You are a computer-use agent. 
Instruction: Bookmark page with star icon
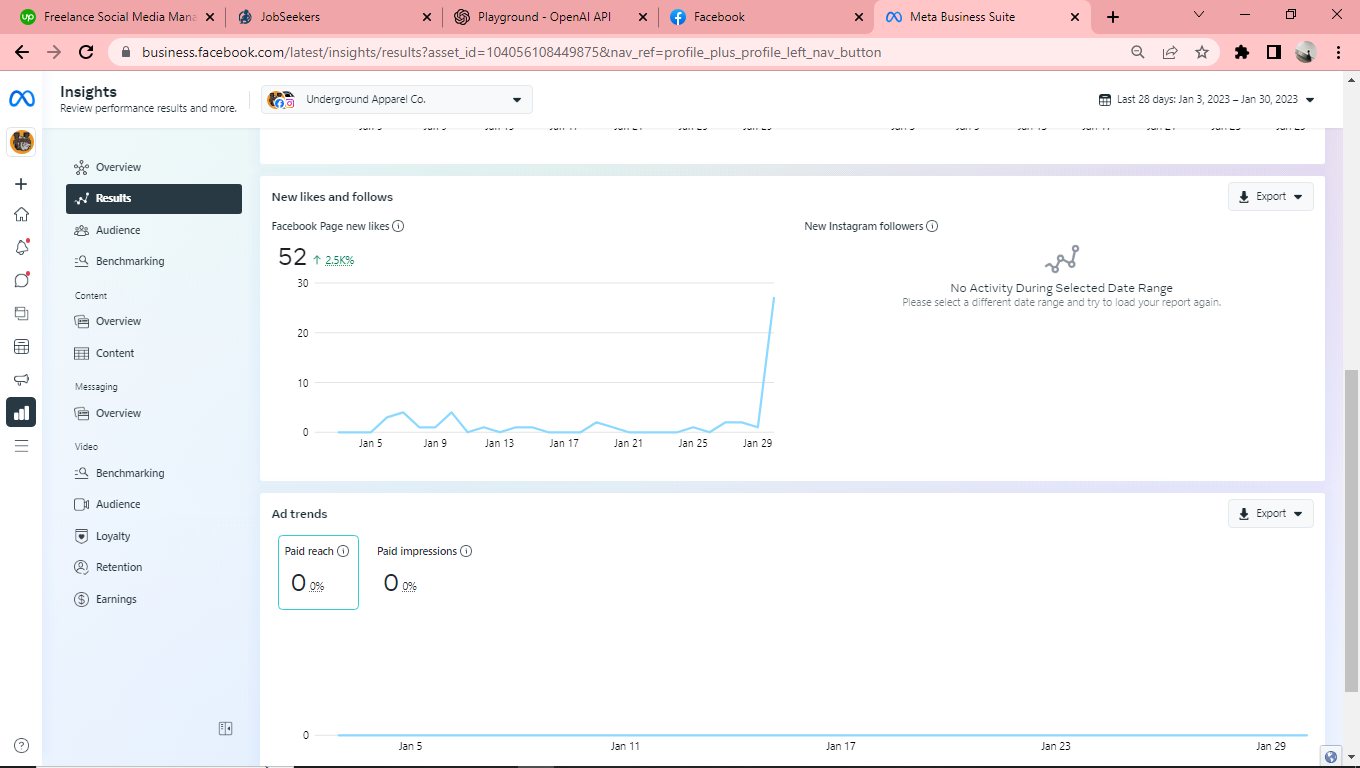tap(1202, 52)
